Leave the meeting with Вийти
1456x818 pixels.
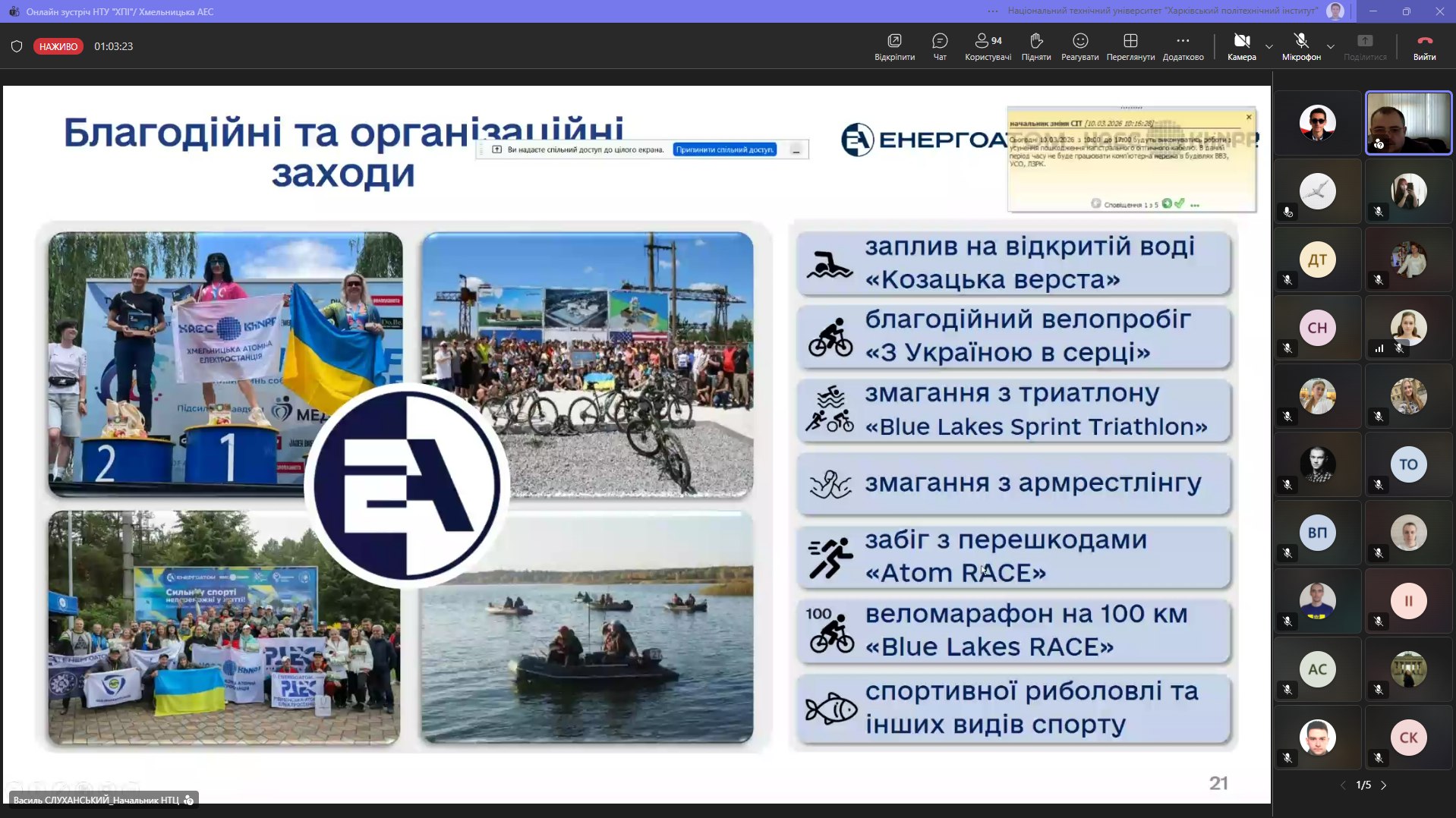1424,46
